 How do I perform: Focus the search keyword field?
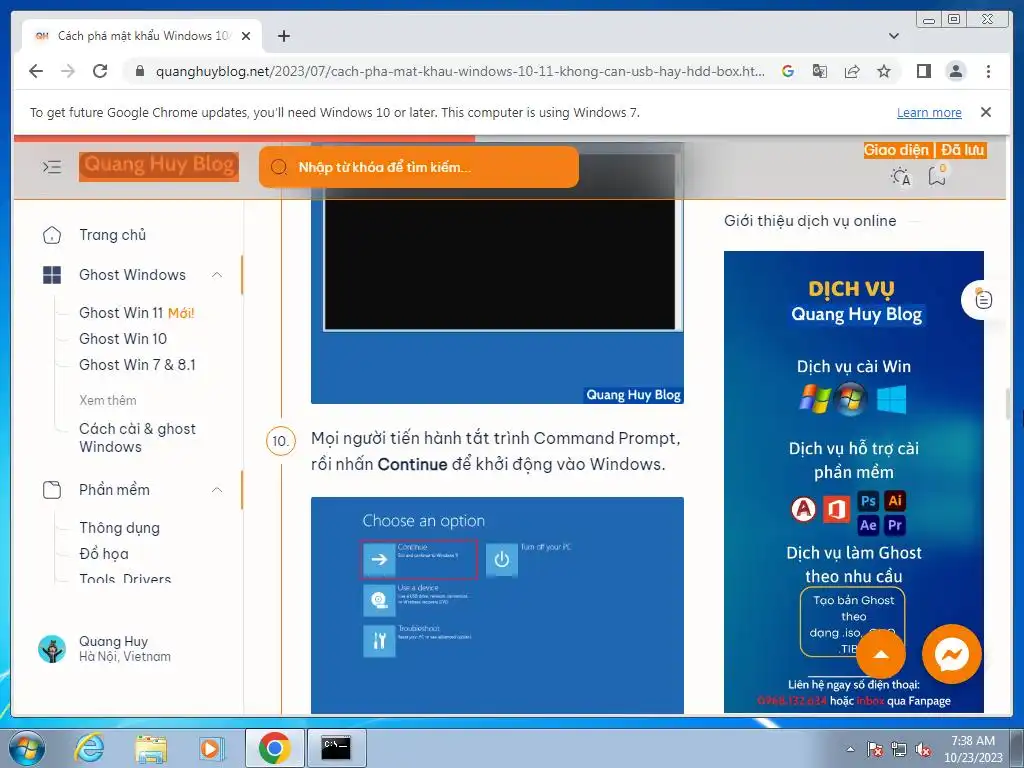(419, 167)
